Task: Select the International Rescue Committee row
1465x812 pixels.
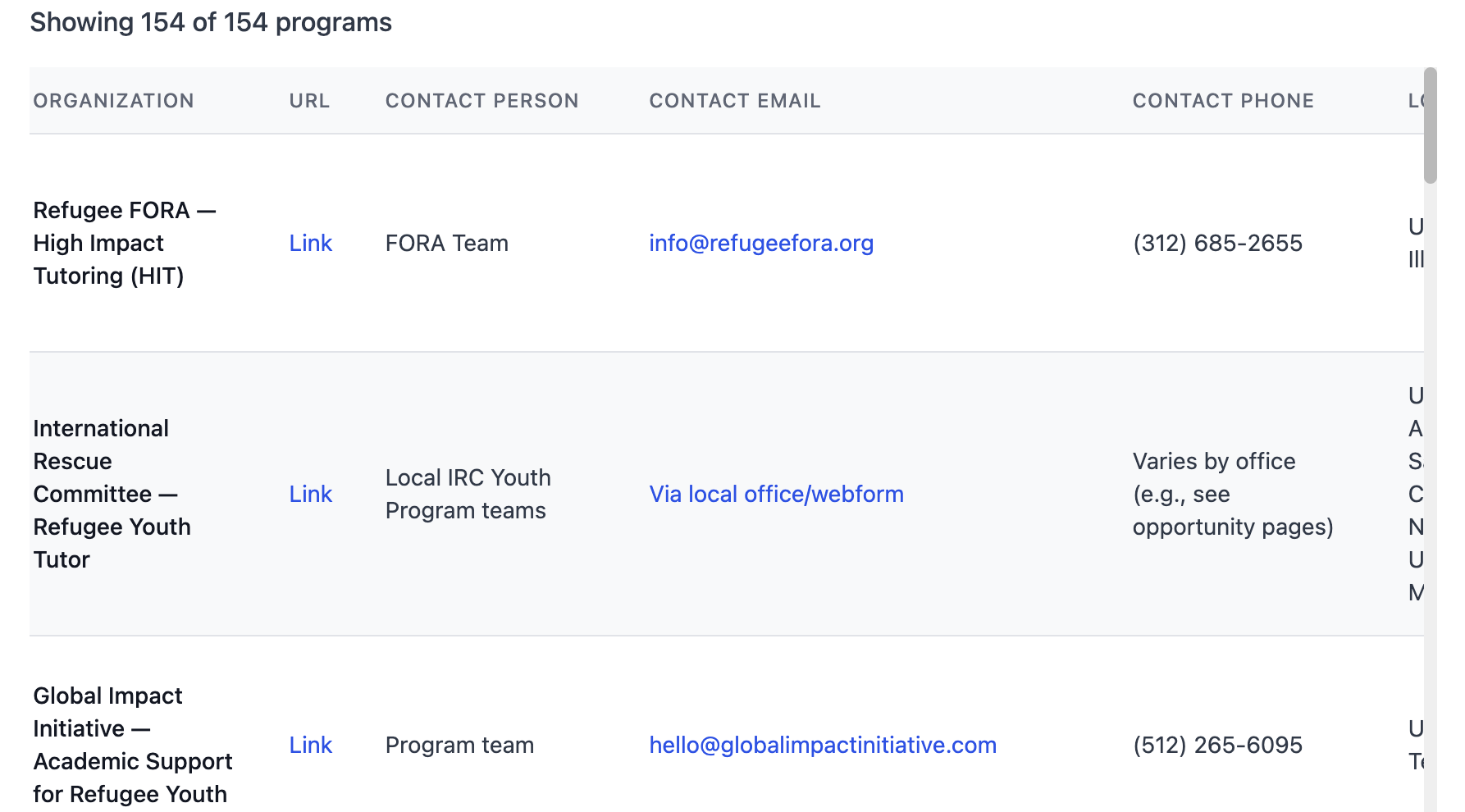Action: [x=112, y=494]
